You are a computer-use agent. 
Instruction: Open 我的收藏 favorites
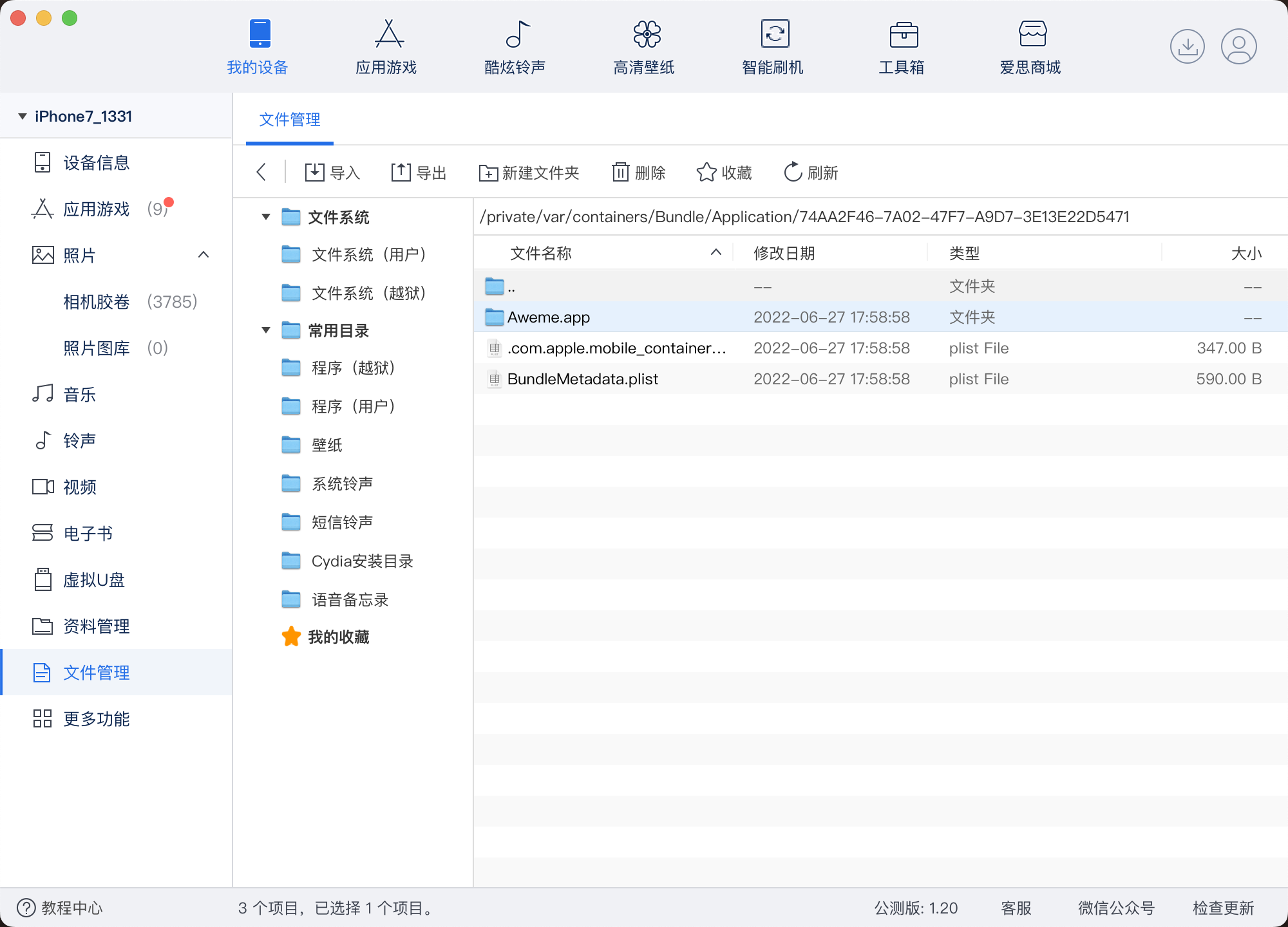pos(325,637)
